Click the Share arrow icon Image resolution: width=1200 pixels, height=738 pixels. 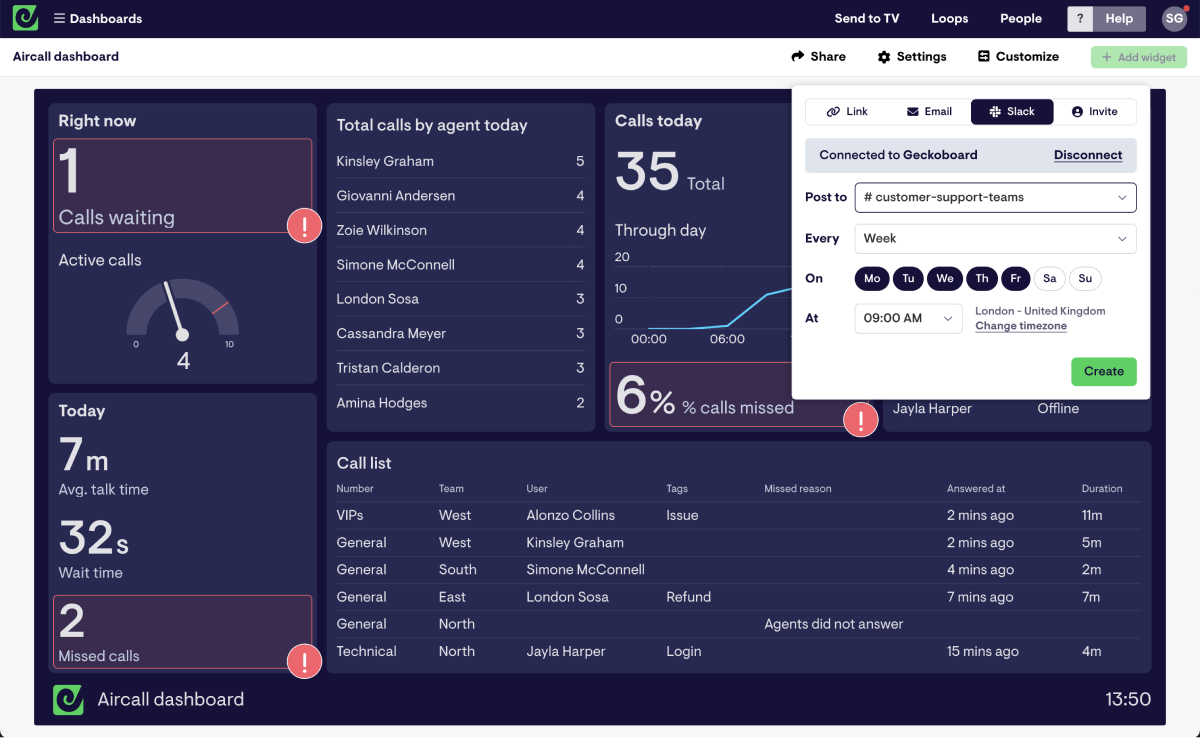click(x=798, y=57)
